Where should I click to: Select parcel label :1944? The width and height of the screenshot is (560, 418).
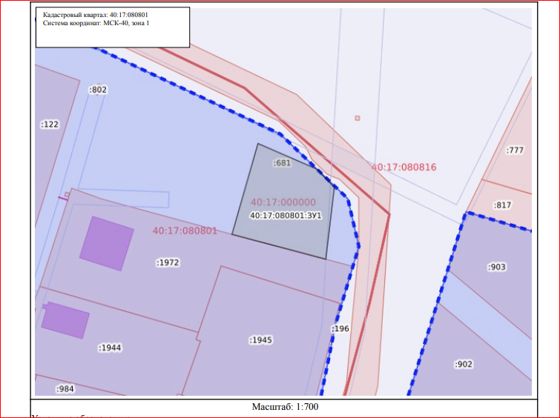[x=110, y=348]
